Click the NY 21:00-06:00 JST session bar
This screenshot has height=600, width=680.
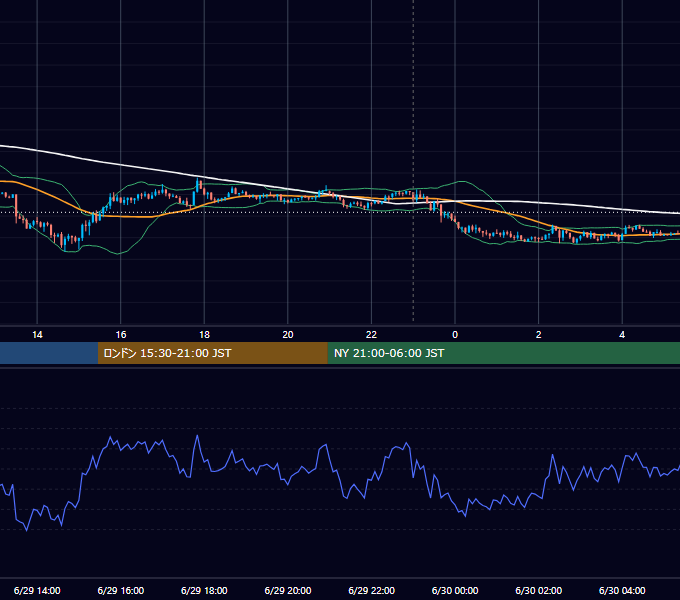coord(503,353)
